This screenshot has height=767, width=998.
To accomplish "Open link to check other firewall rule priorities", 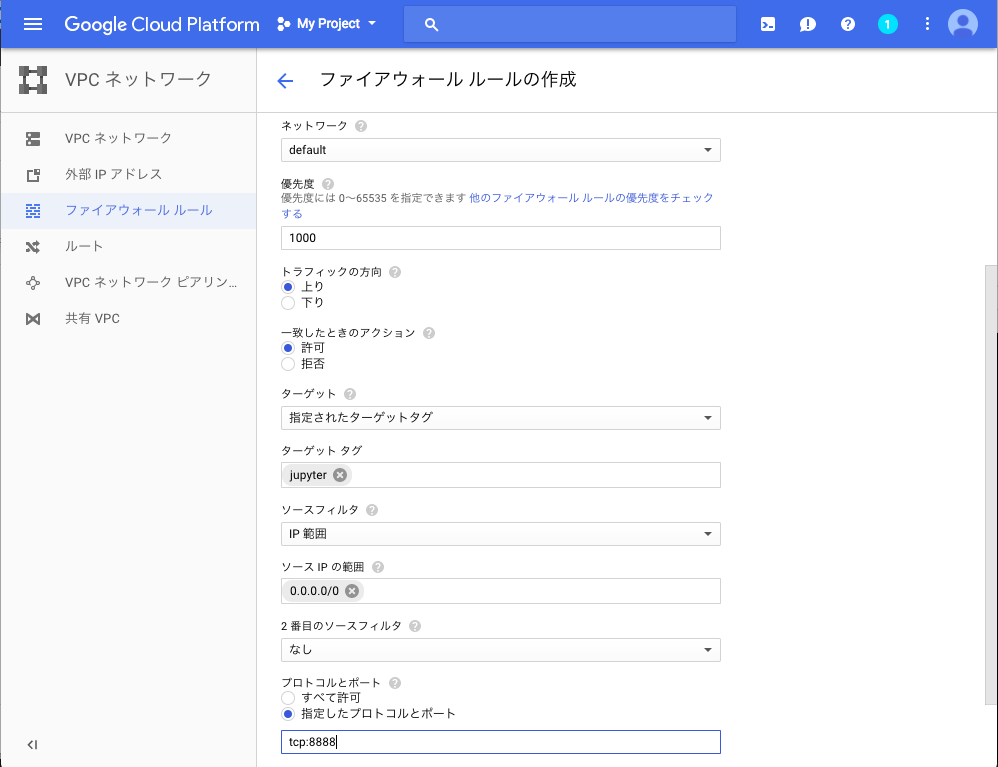I will coord(497,206).
